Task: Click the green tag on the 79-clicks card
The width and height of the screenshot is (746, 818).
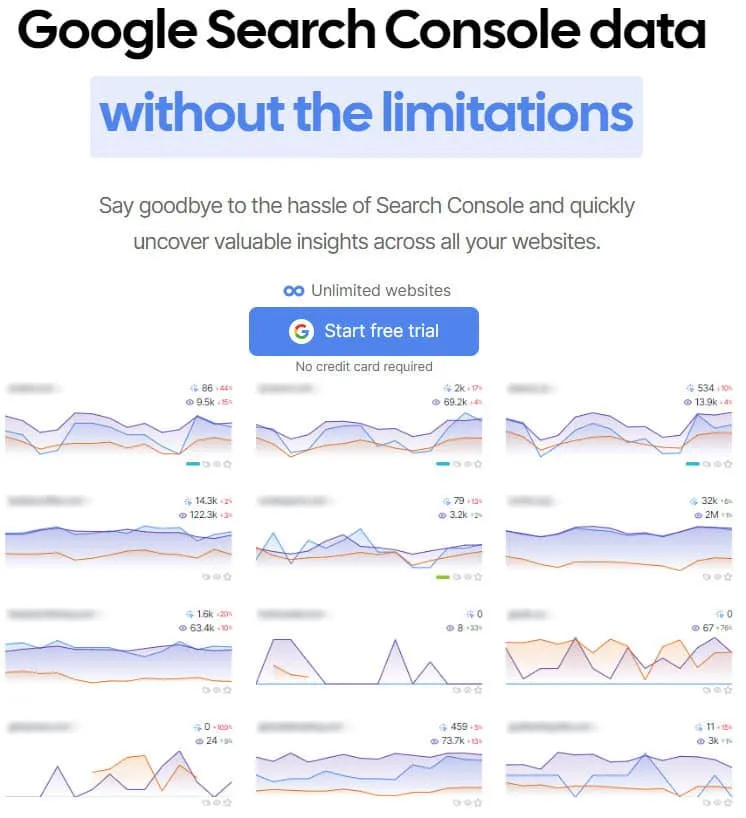Action: point(443,576)
